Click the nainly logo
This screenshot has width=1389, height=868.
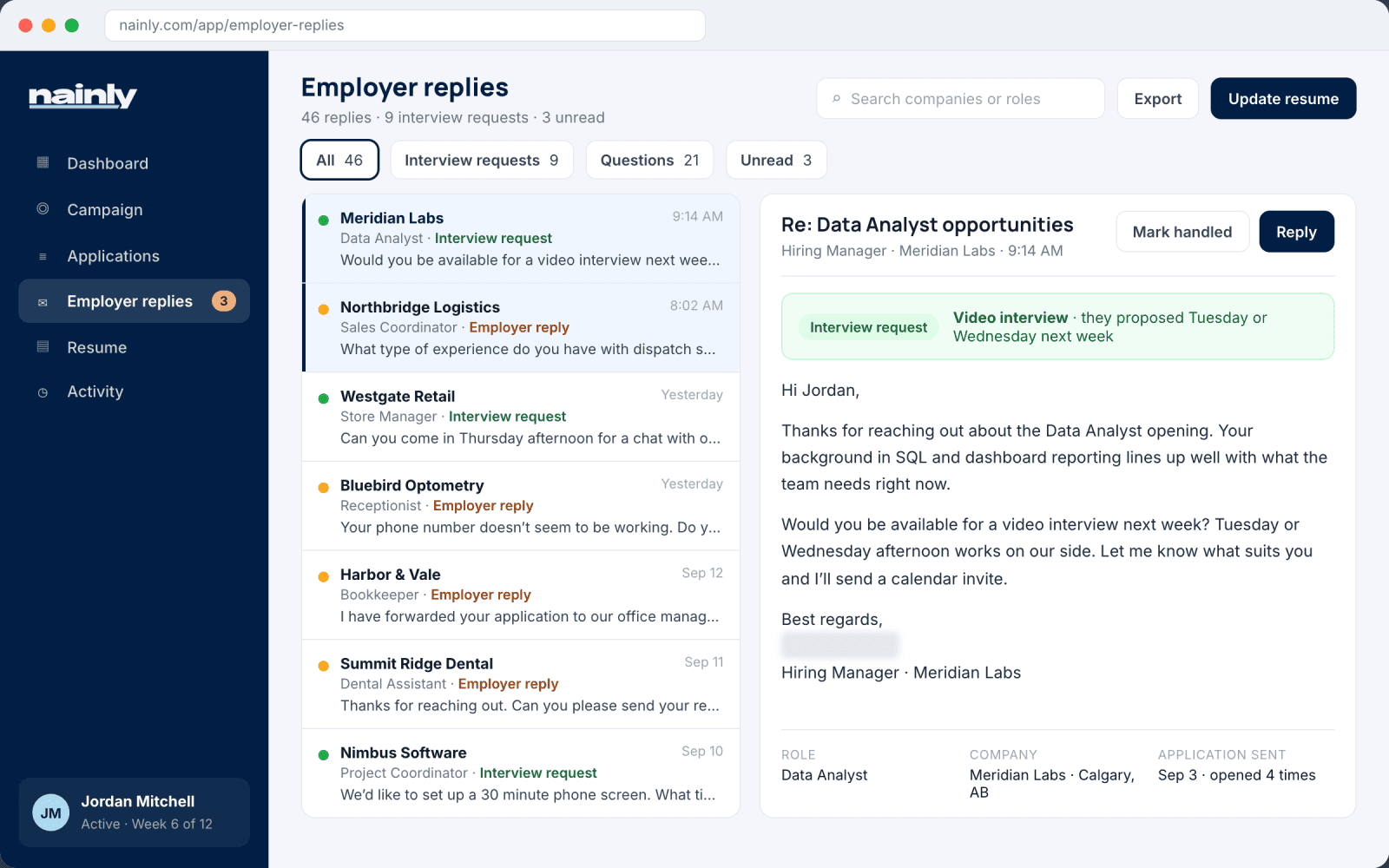(x=82, y=95)
